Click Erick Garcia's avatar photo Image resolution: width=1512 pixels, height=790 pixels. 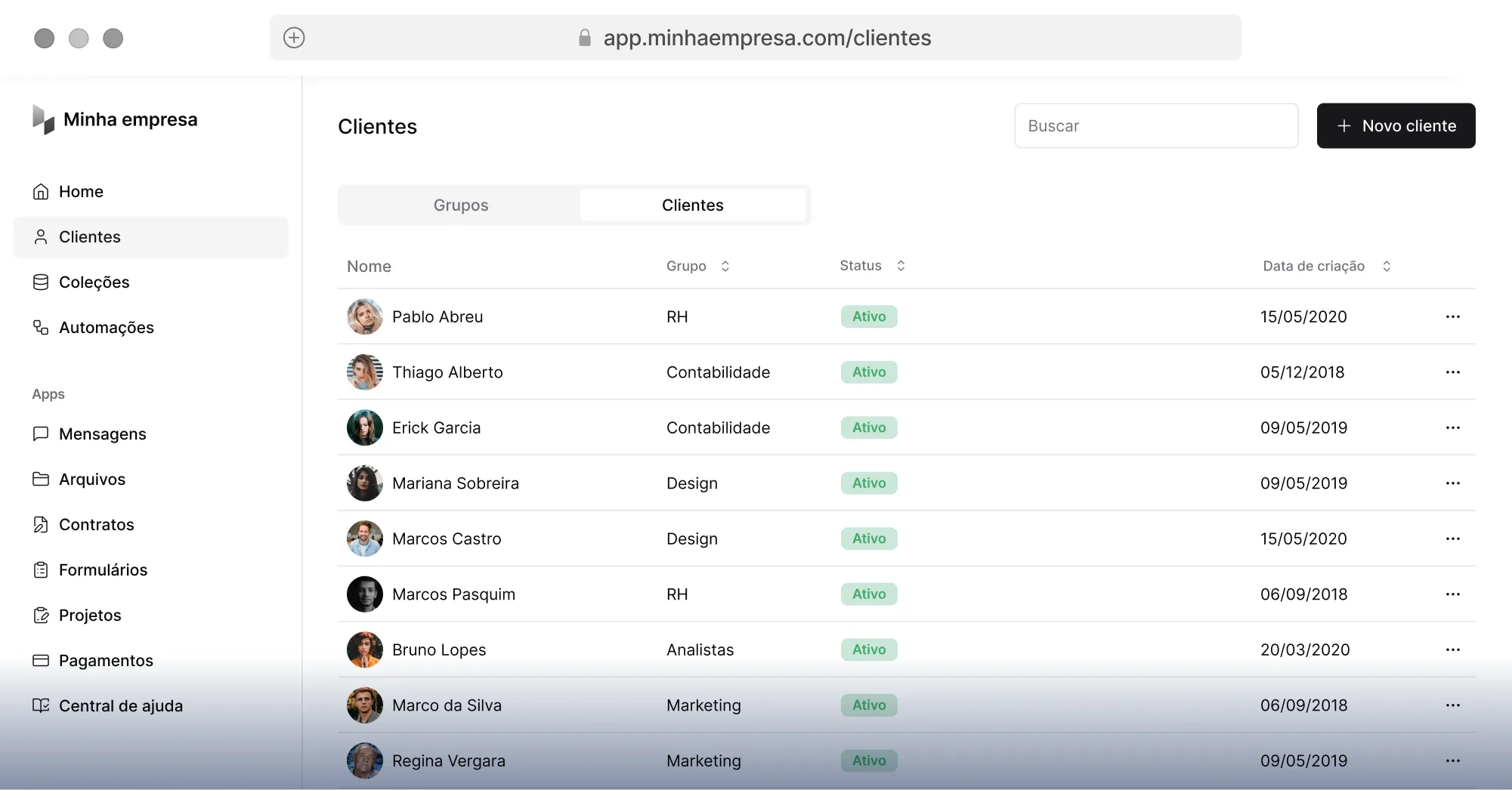click(365, 428)
